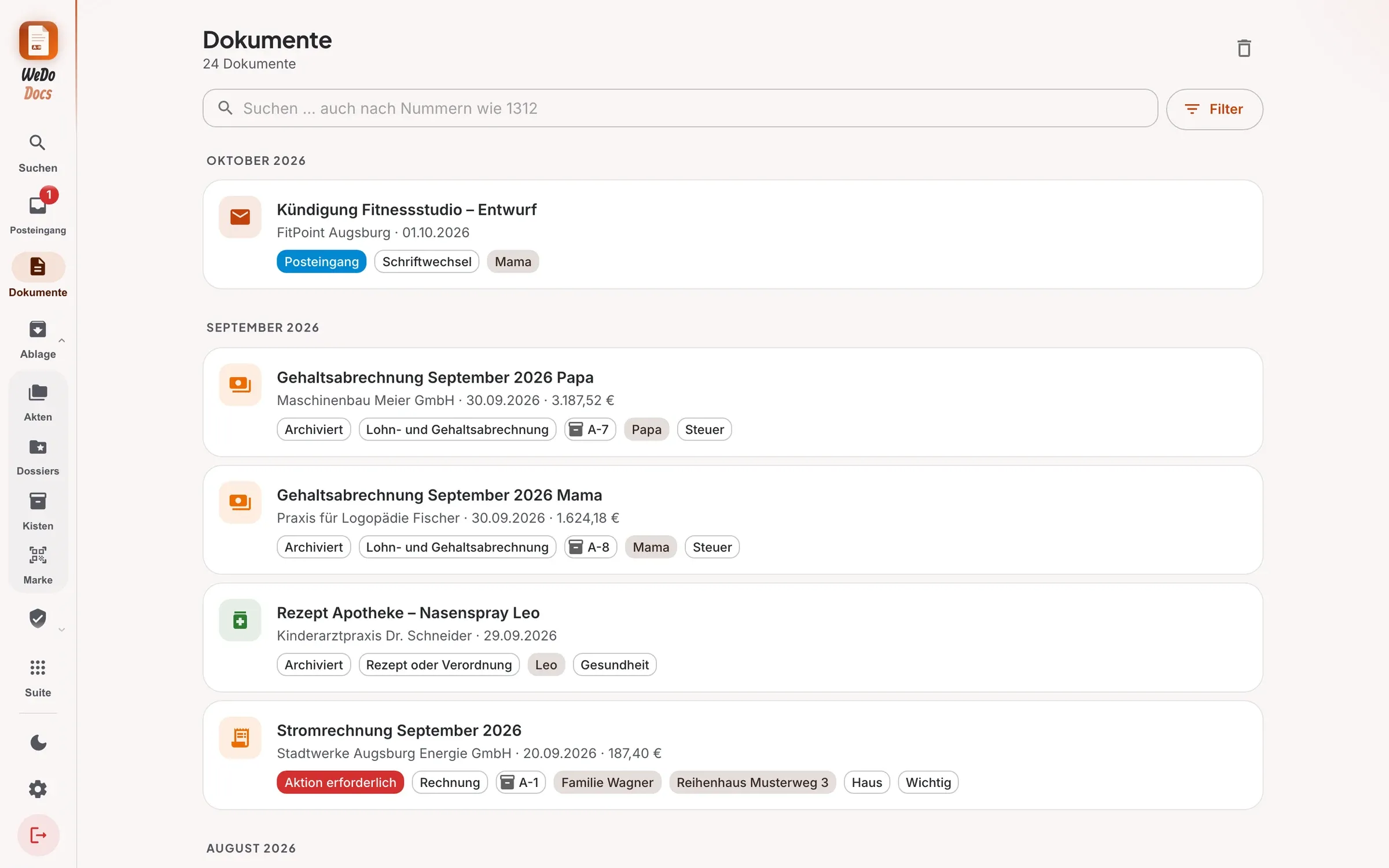Click the payslip icon of Gehaltsabrechnung Mama
Viewport: 1389px width, 868px height.
point(240,502)
